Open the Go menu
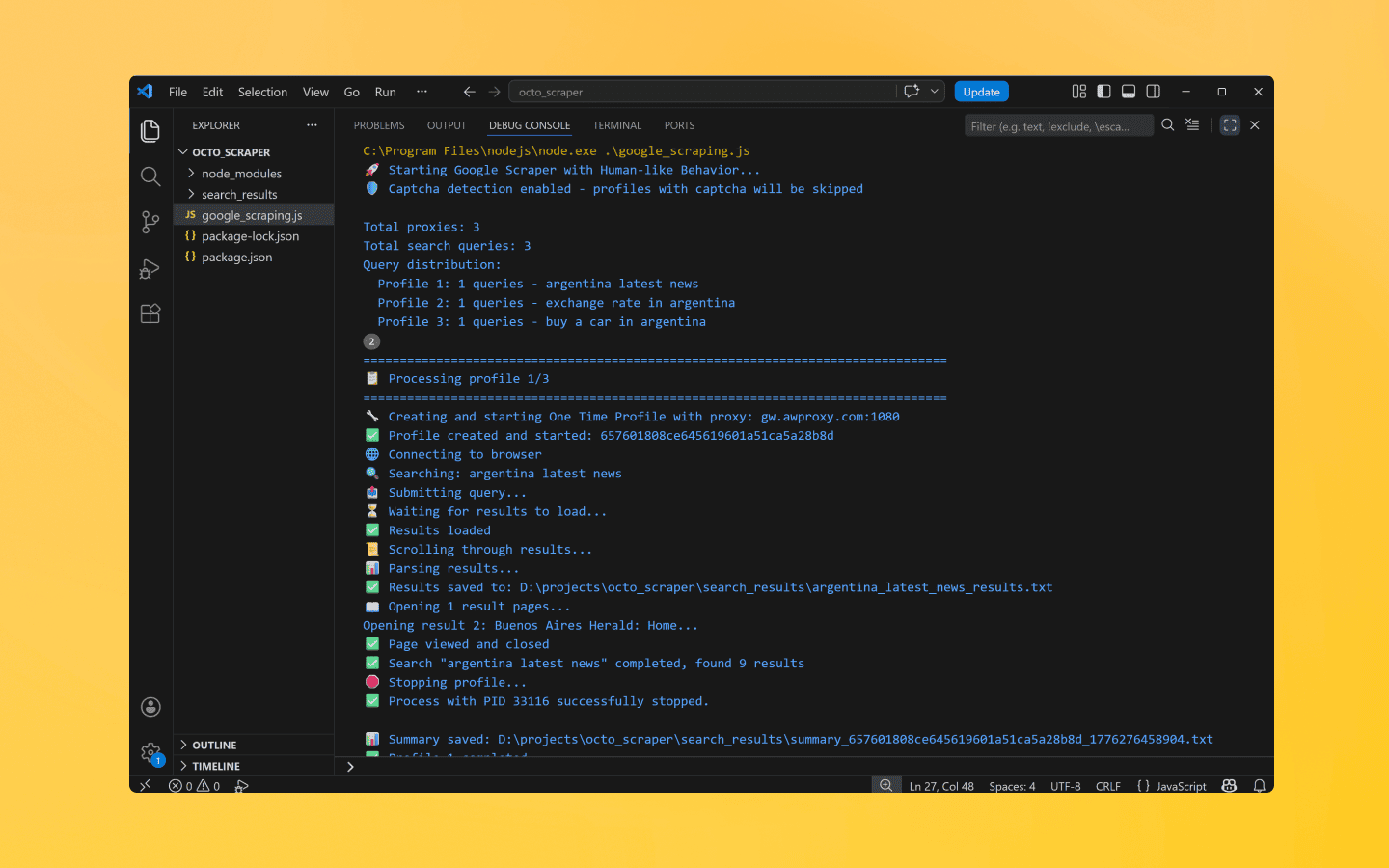 coord(351,92)
